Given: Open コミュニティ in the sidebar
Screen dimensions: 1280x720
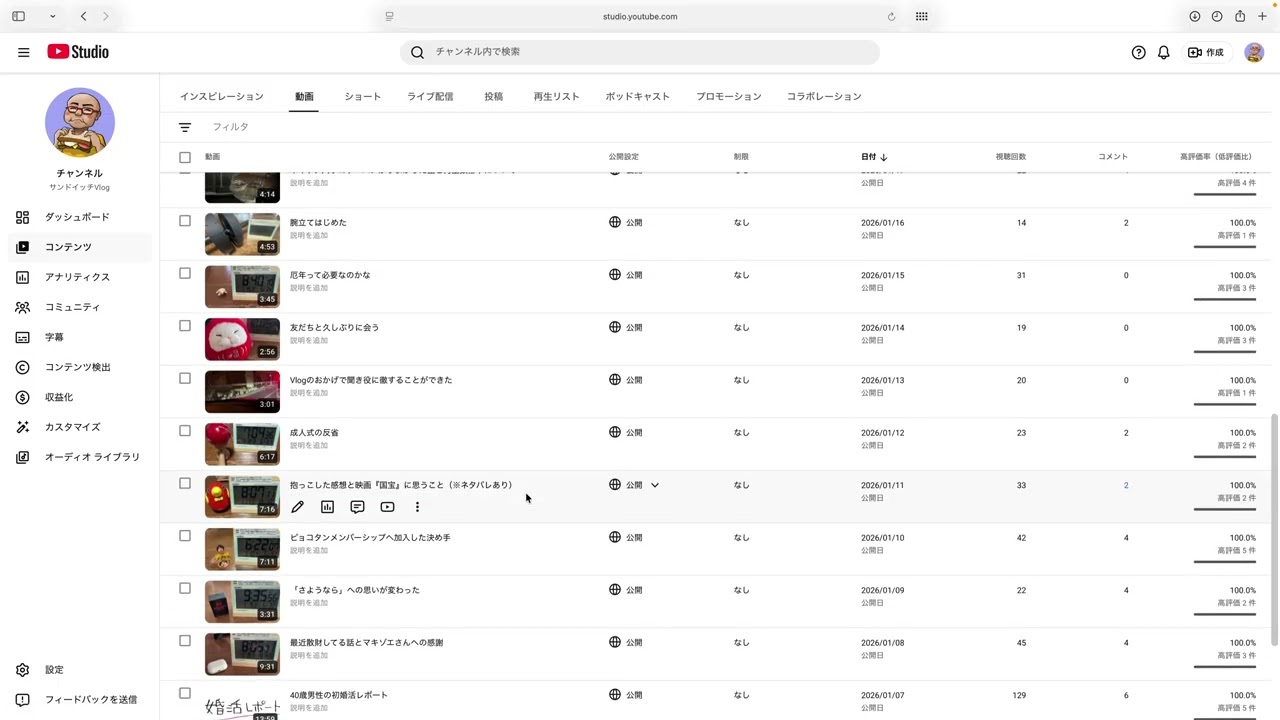Looking at the screenshot, I should click(80, 307).
